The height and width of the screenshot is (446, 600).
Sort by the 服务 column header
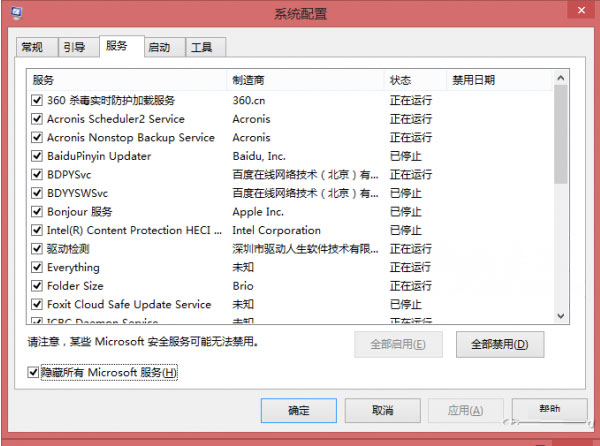[127, 80]
